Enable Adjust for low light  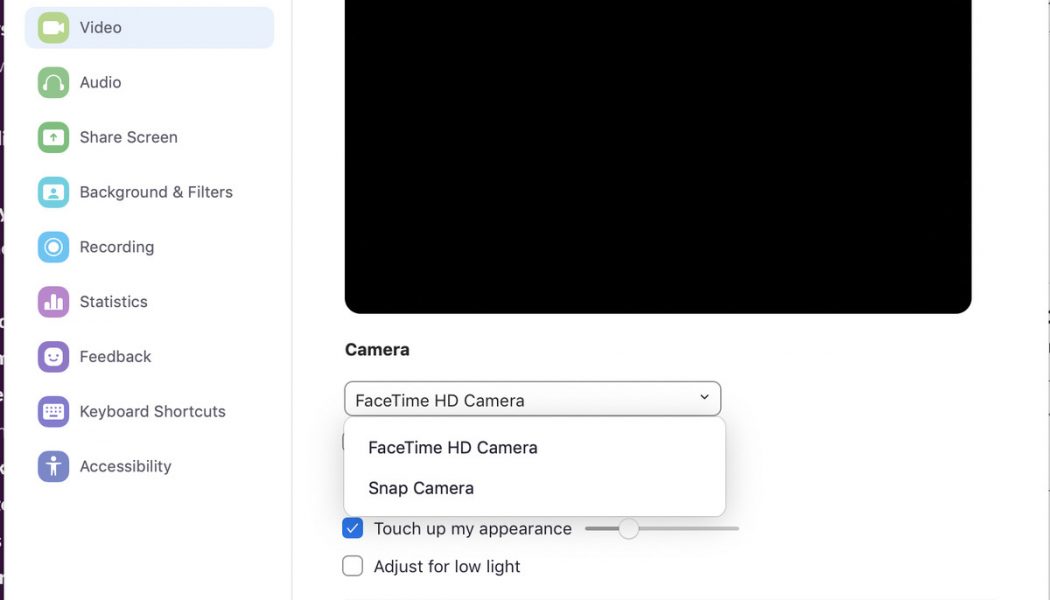[352, 566]
